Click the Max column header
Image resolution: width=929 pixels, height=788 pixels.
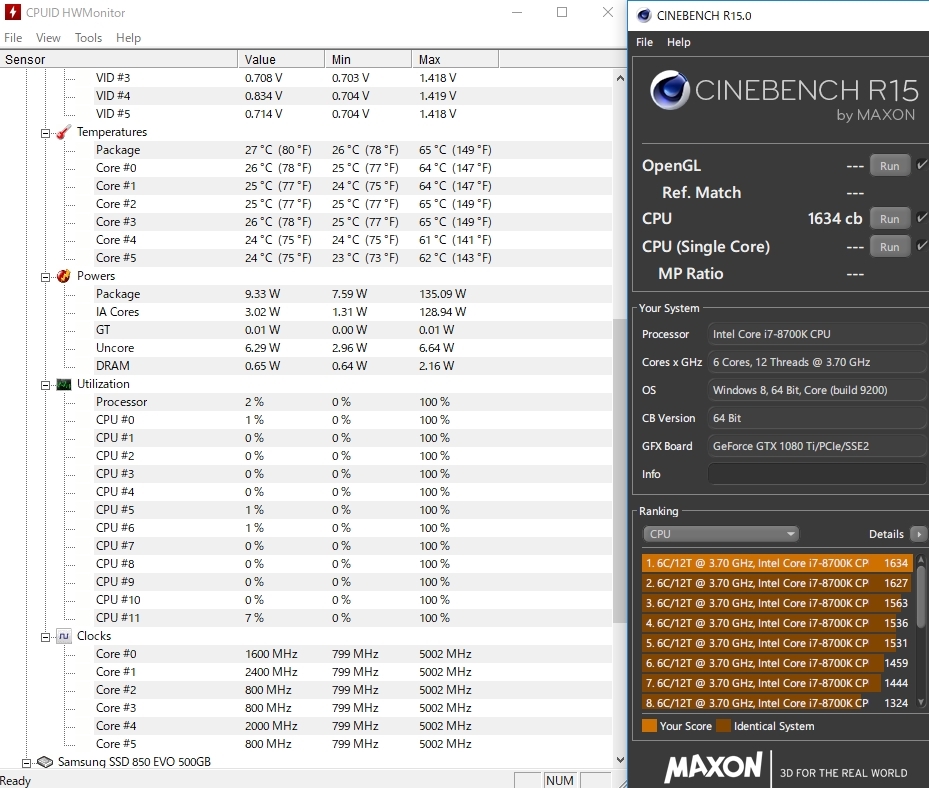pyautogui.click(x=456, y=59)
